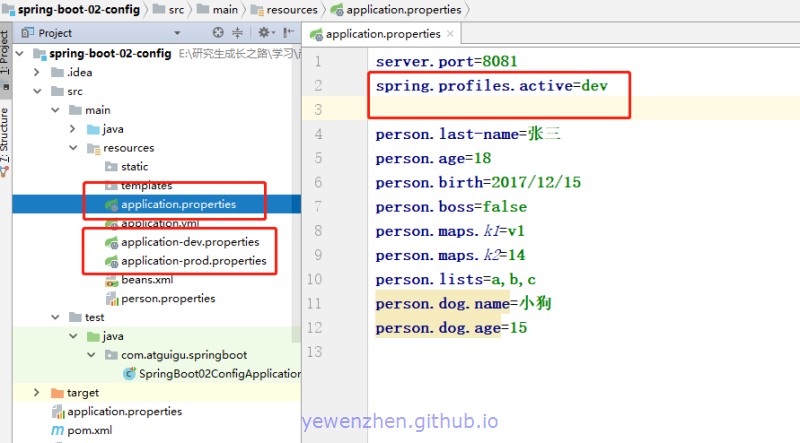Click the 1: Project side tab
This screenshot has height=443, width=800.
pos(6,52)
